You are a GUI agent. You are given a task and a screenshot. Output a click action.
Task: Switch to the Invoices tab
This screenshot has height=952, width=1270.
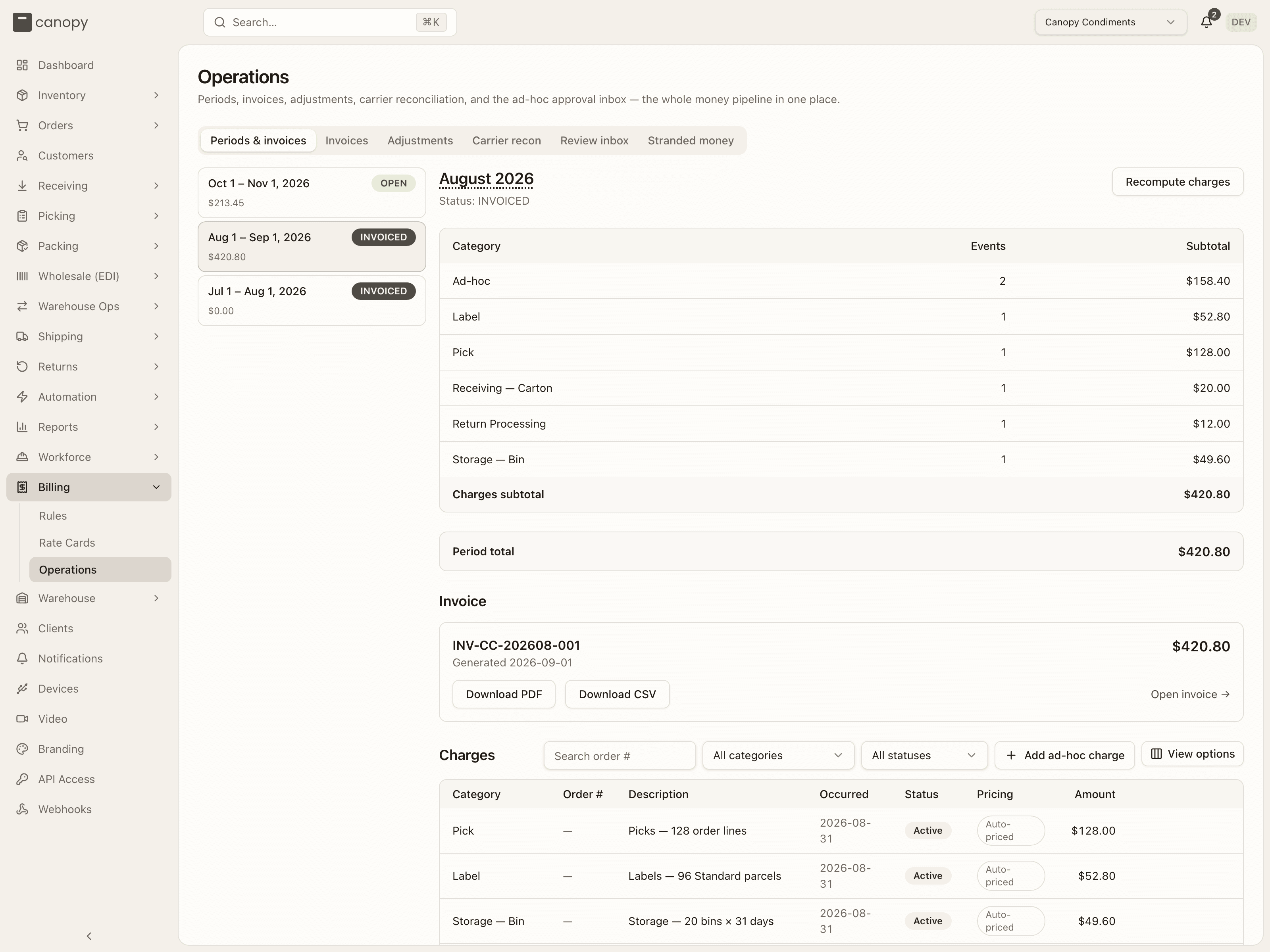click(347, 140)
